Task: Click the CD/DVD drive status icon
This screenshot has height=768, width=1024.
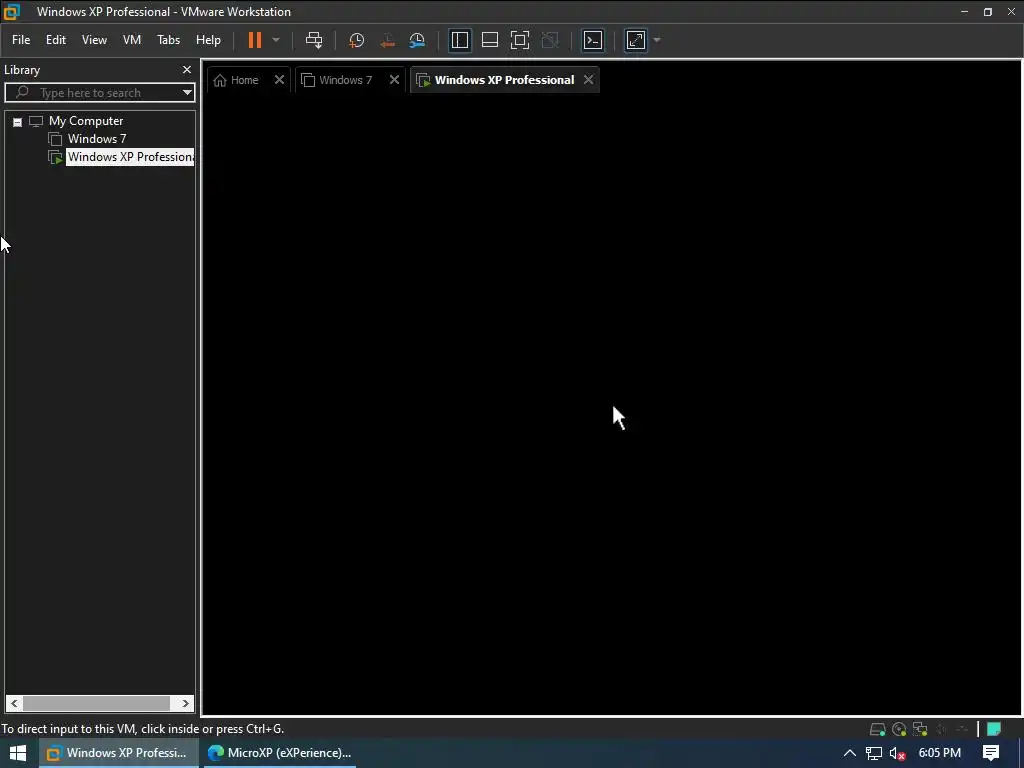Action: pyautogui.click(x=899, y=729)
